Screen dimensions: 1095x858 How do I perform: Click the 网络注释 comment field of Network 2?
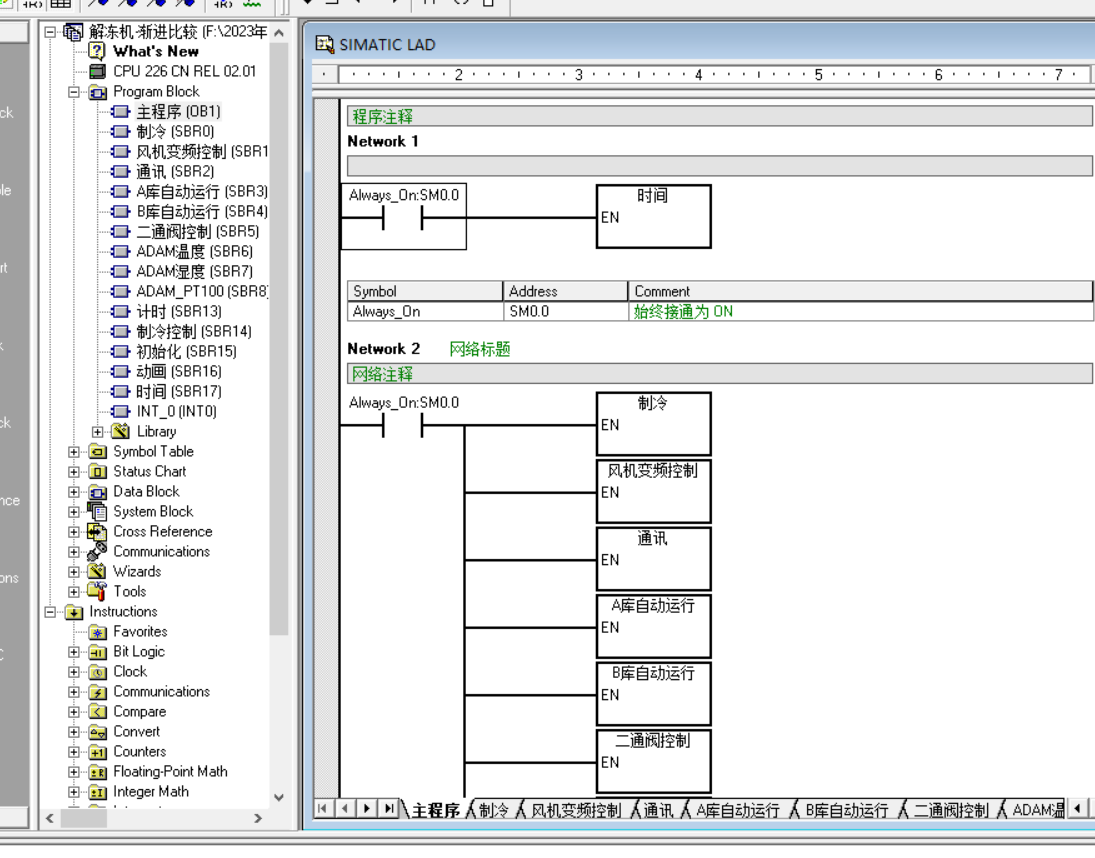(x=720, y=374)
